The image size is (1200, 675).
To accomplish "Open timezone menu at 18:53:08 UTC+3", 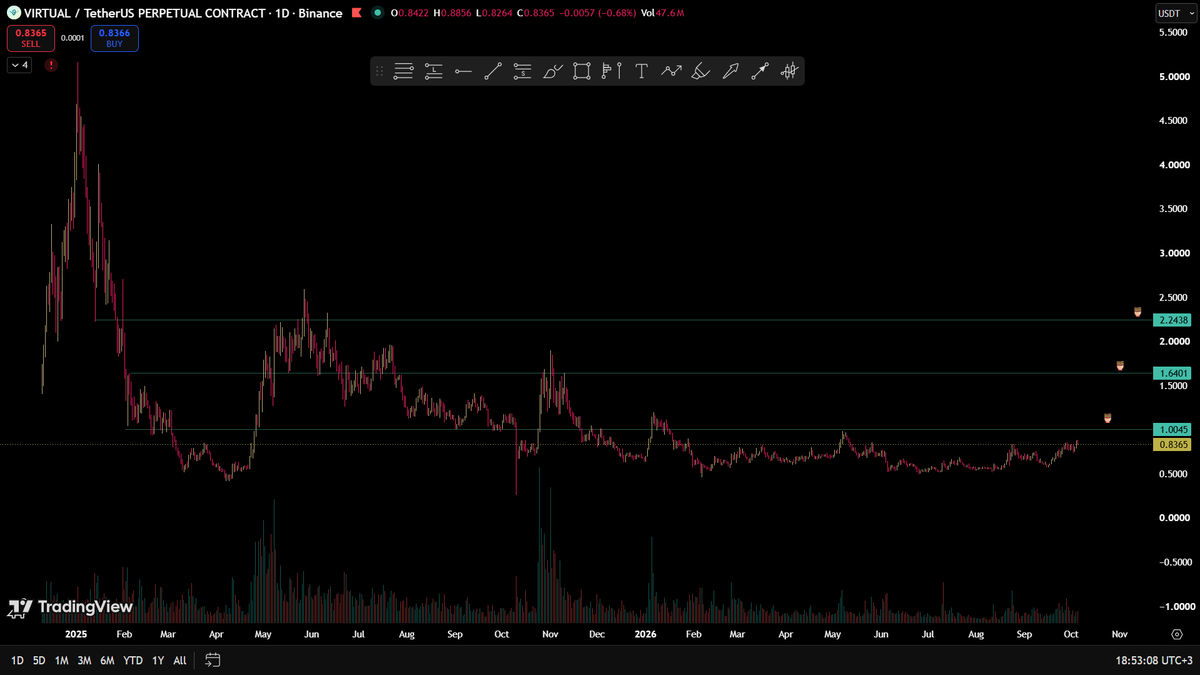I will click(1155, 660).
